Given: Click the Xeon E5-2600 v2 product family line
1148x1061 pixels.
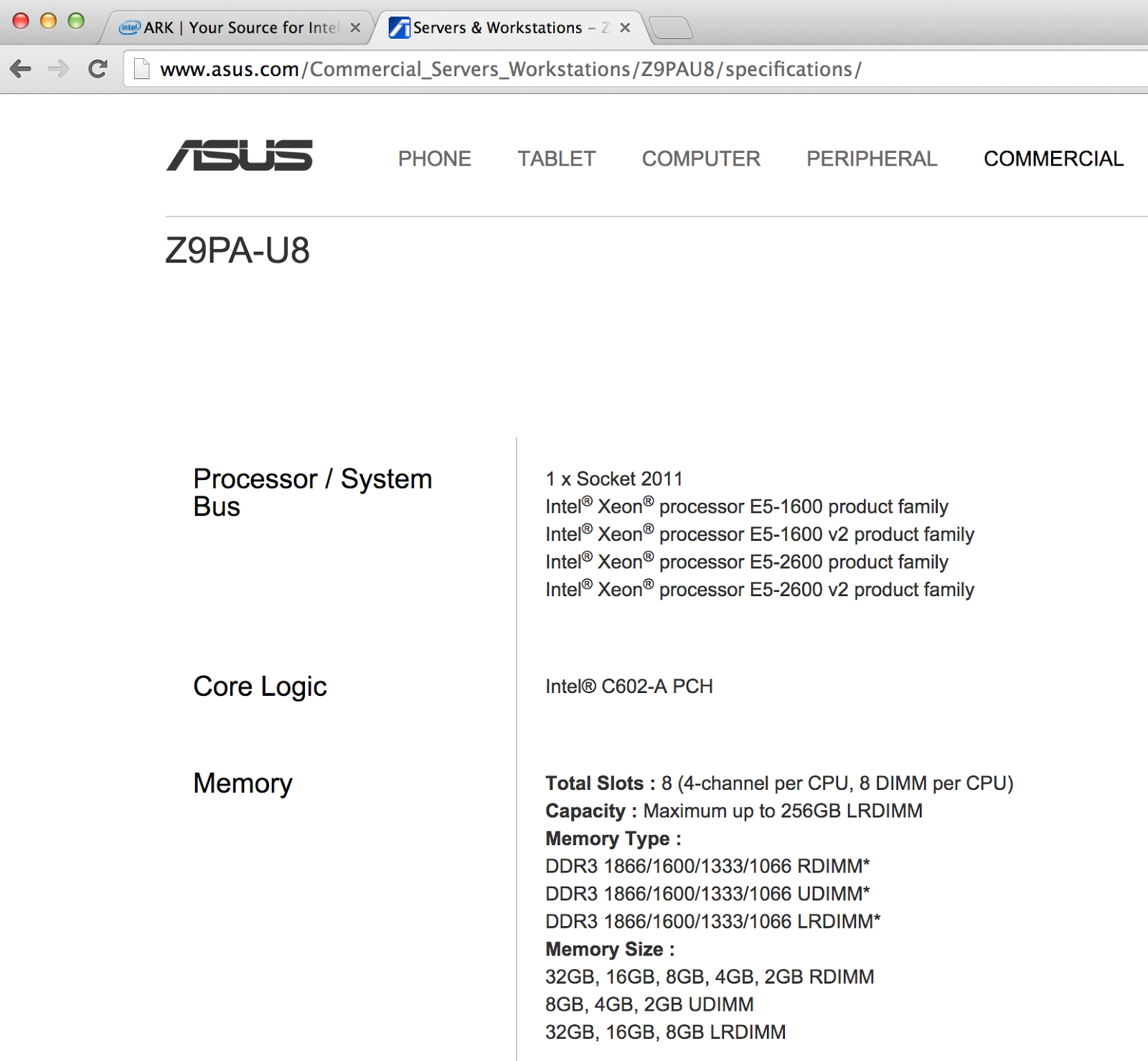Looking at the screenshot, I should pyautogui.click(x=760, y=589).
